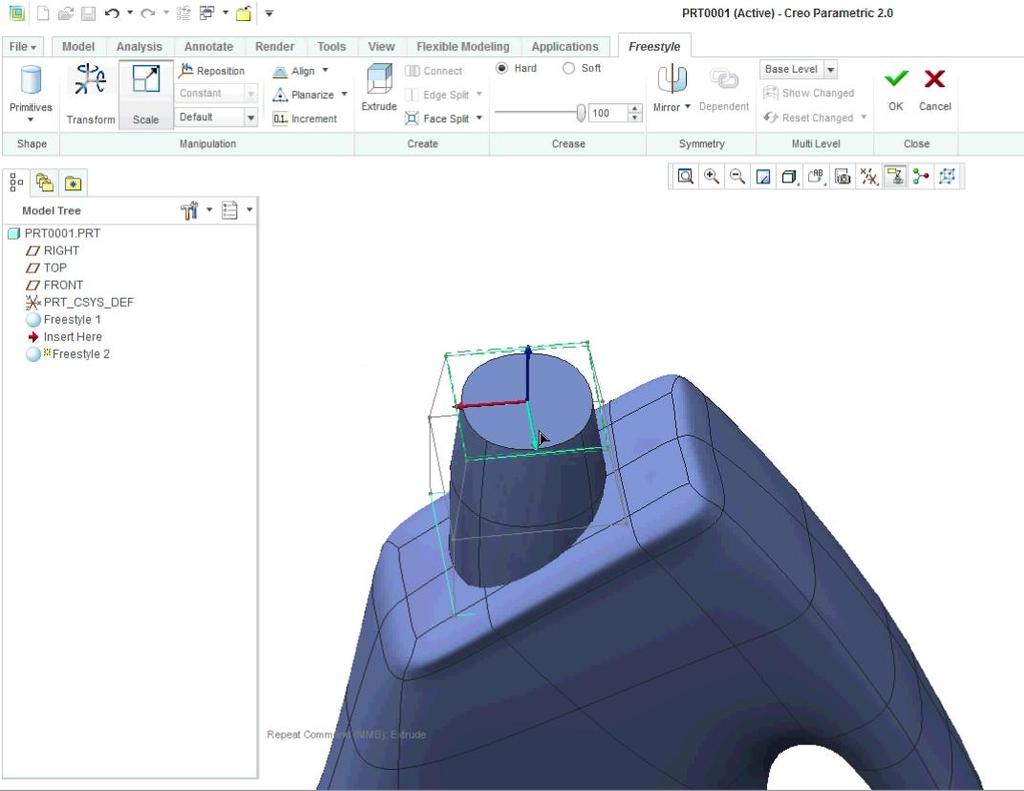Image resolution: width=1024 pixels, height=791 pixels.
Task: Select the Freestyle ribbon tab
Action: (x=654, y=46)
